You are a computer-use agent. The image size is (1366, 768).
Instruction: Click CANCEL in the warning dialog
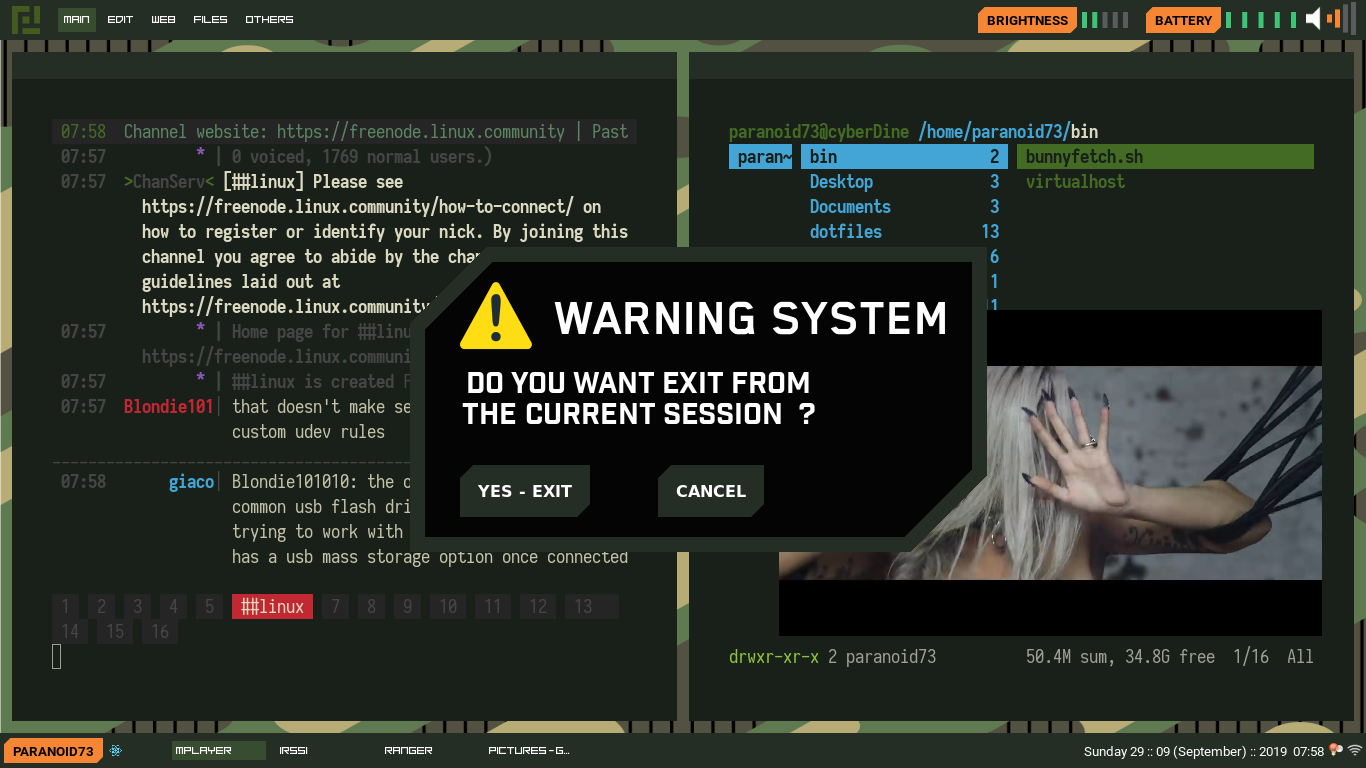click(711, 491)
